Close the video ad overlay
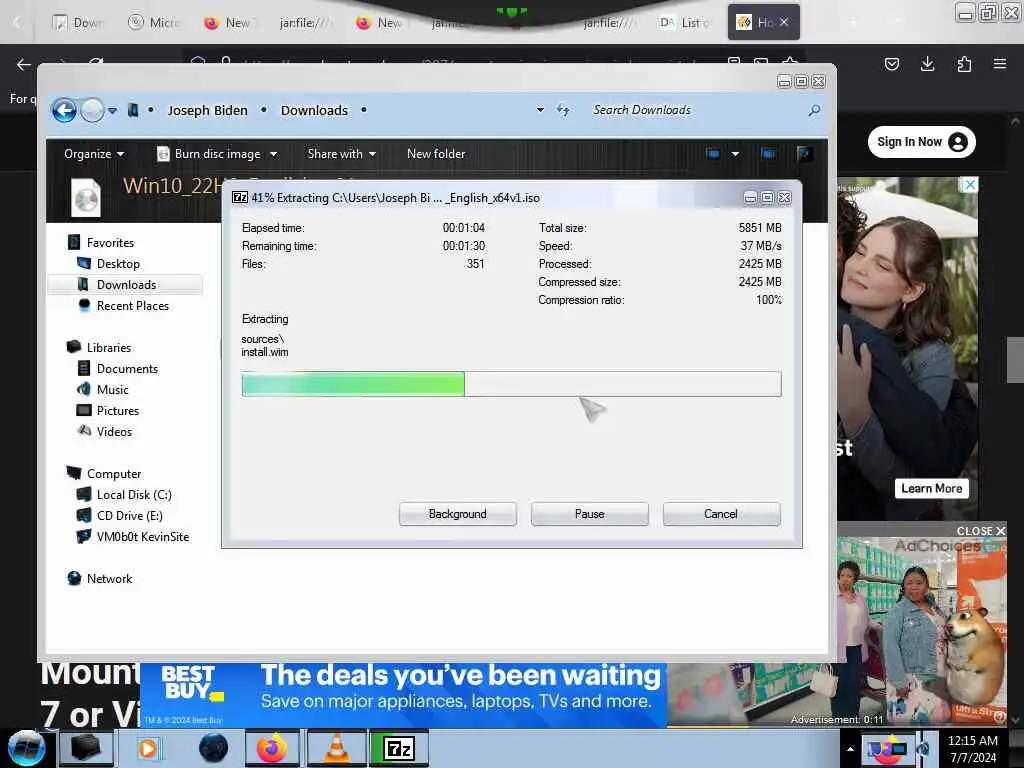The image size is (1024, 768). click(x=981, y=531)
